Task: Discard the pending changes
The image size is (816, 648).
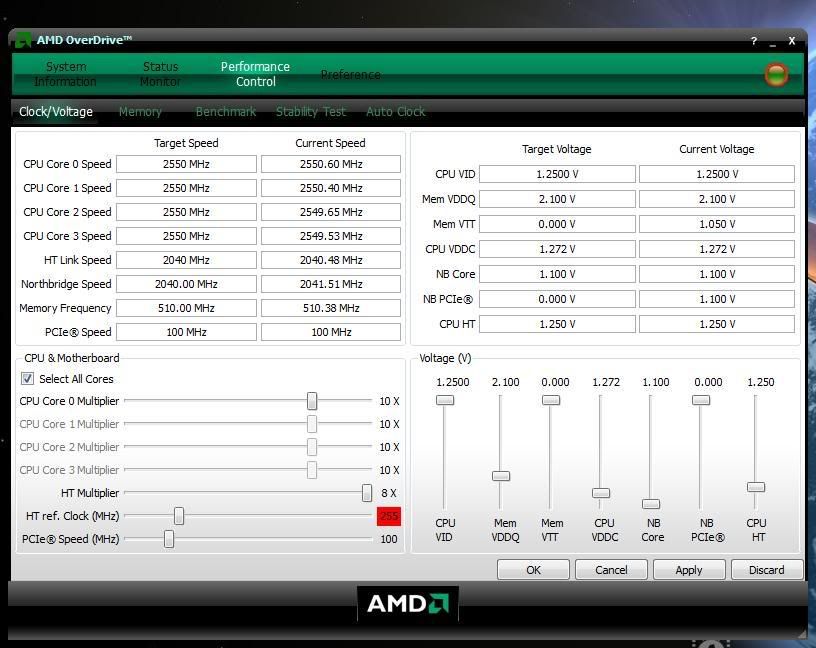Action: pos(767,570)
